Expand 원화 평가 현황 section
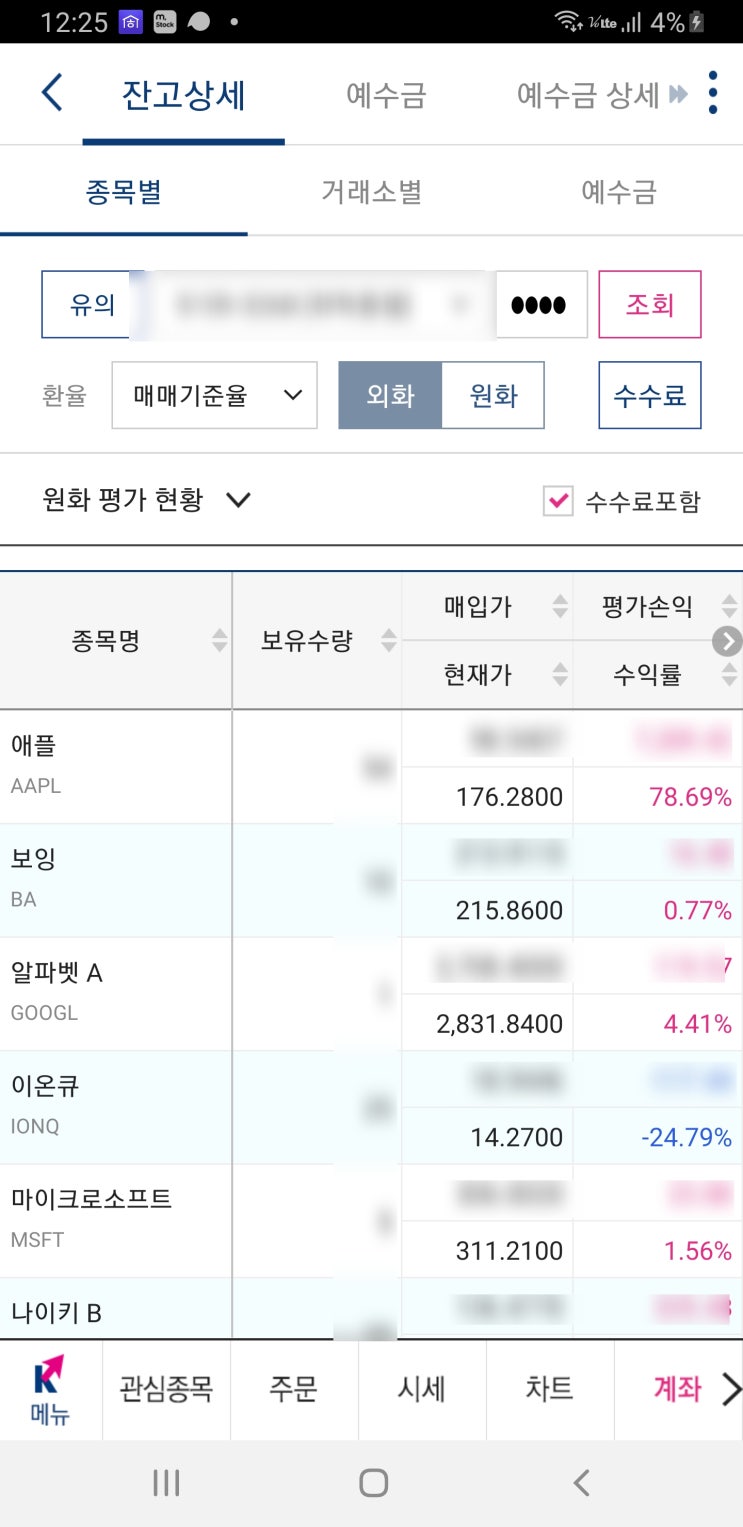The width and height of the screenshot is (743, 1527). point(147,500)
